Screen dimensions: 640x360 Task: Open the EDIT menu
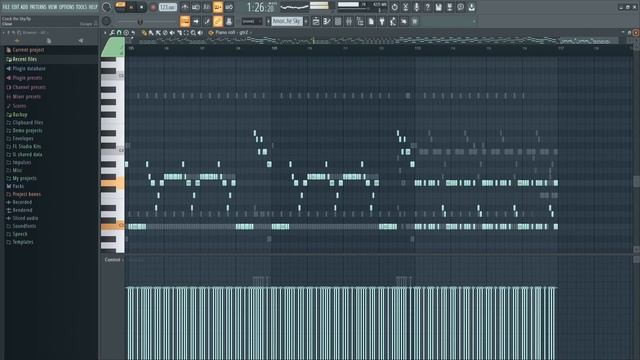point(15,7)
